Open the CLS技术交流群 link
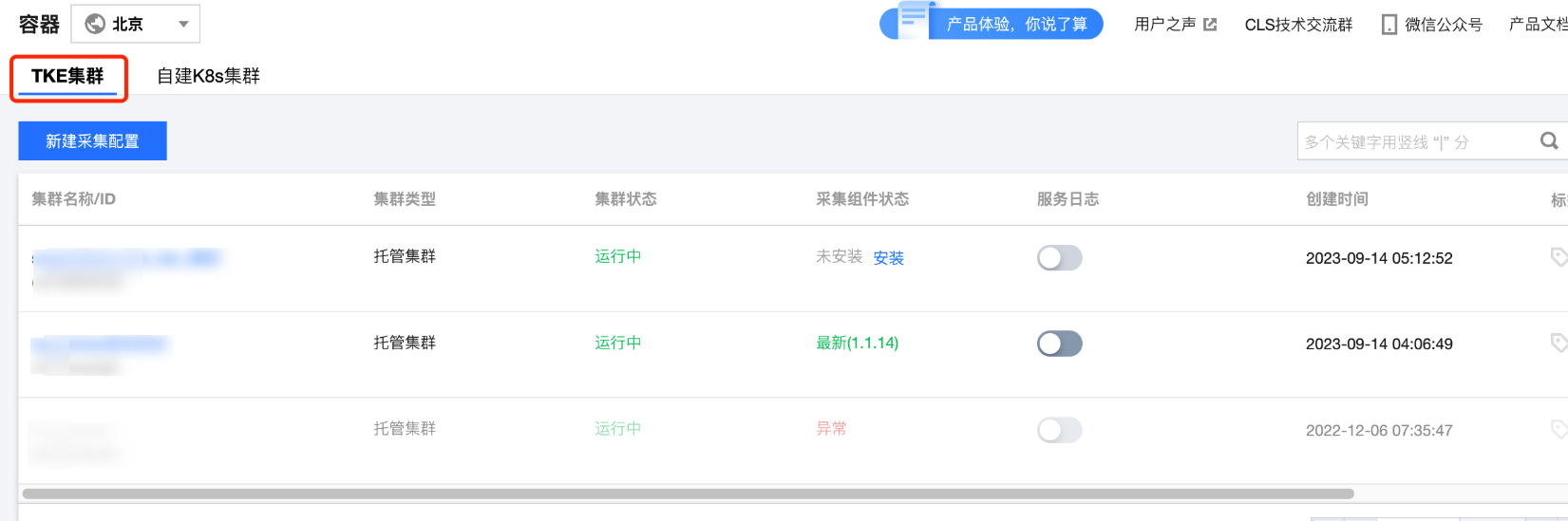Screen dimensions: 1568x521 1298,25
